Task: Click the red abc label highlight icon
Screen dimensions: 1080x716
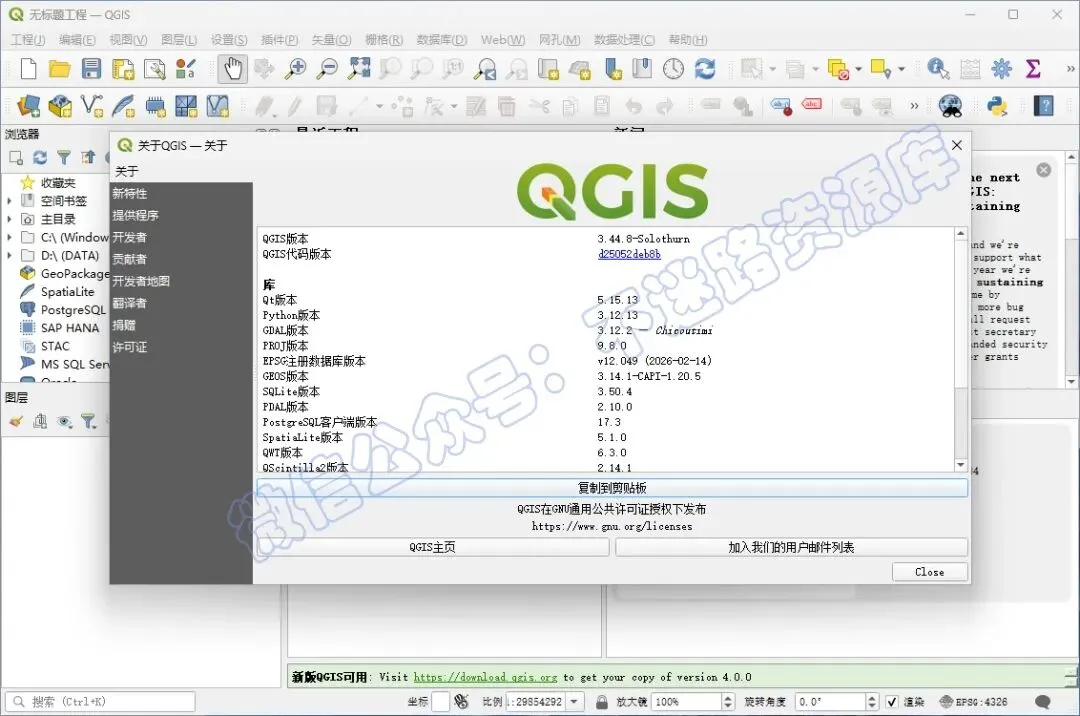Action: 812,105
